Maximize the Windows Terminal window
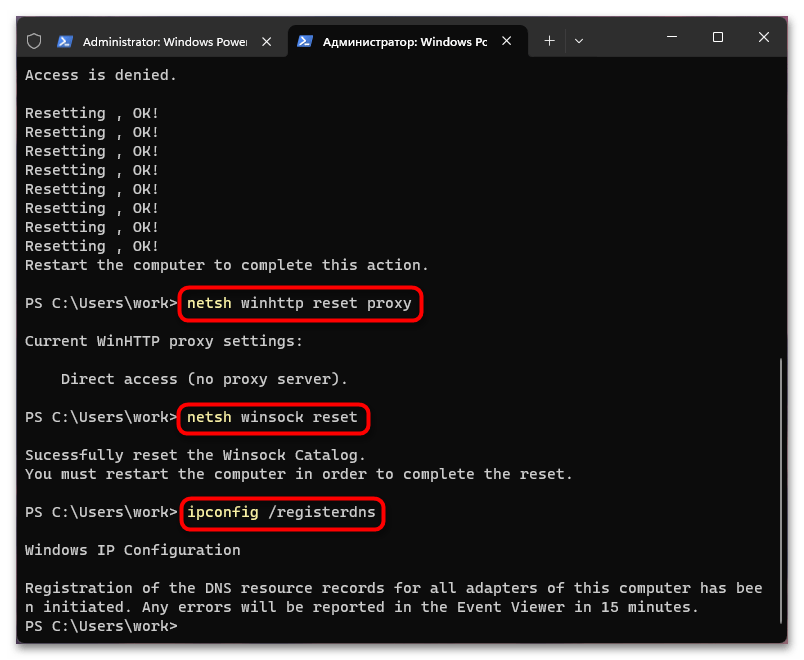Viewport: 804px width, 660px height. click(717, 37)
